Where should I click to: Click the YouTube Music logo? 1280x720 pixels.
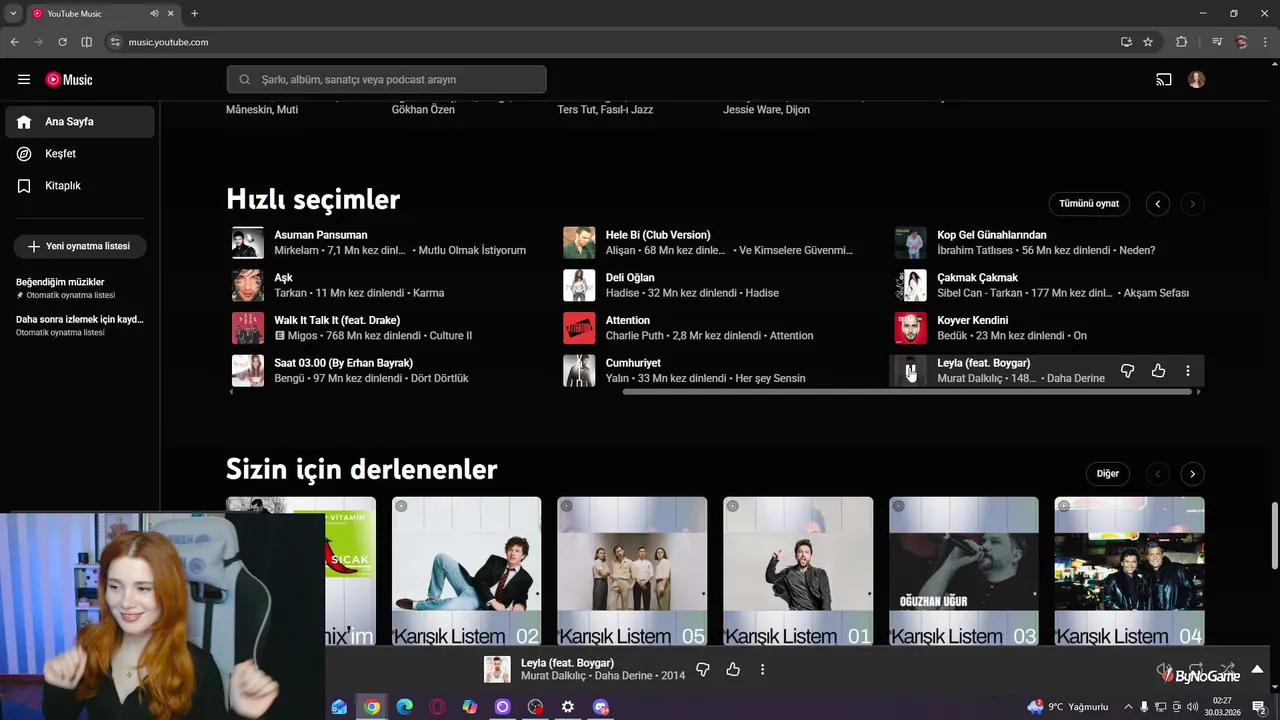pos(69,79)
